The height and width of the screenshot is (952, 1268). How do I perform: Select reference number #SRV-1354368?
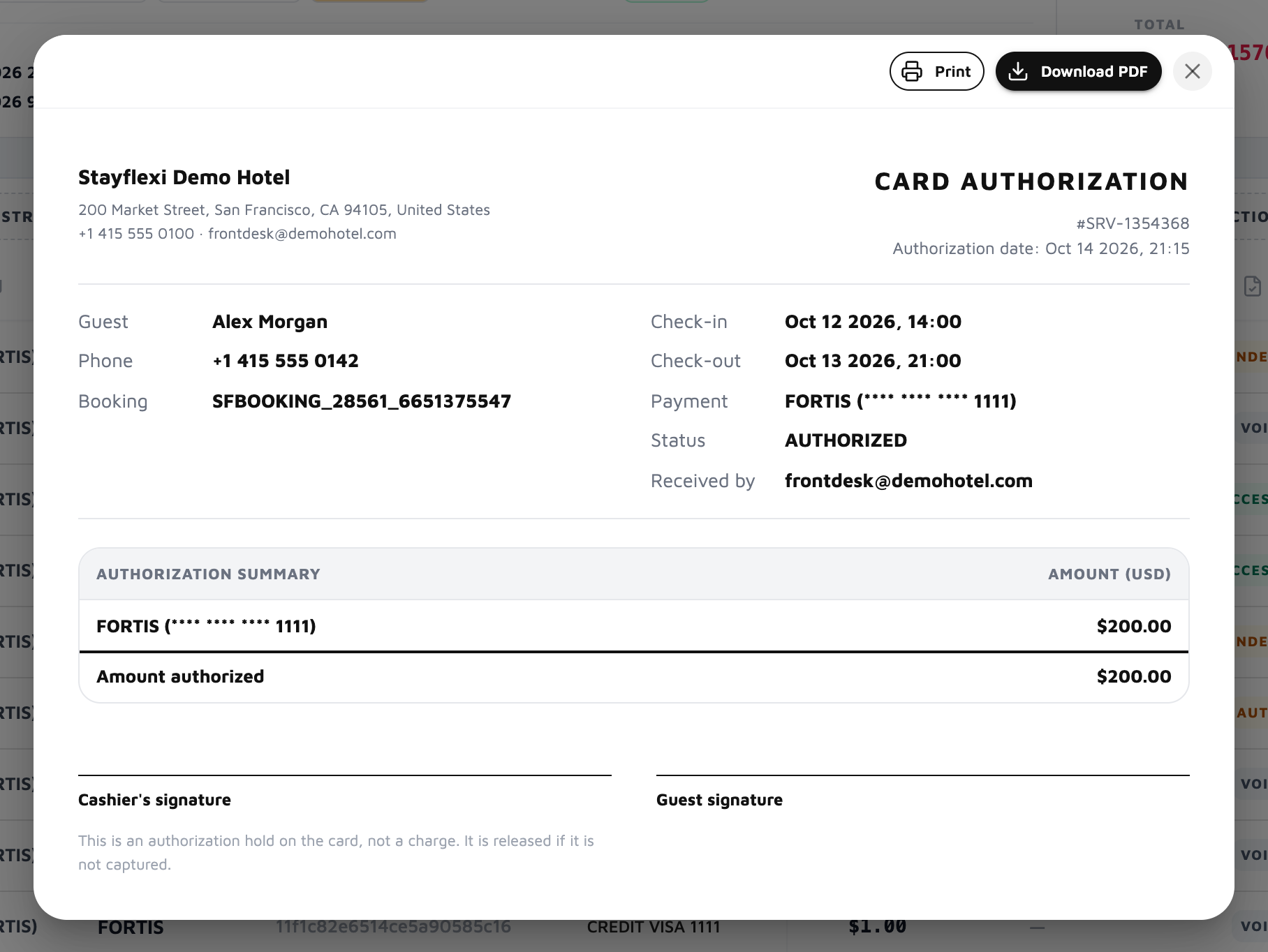pos(1133,223)
